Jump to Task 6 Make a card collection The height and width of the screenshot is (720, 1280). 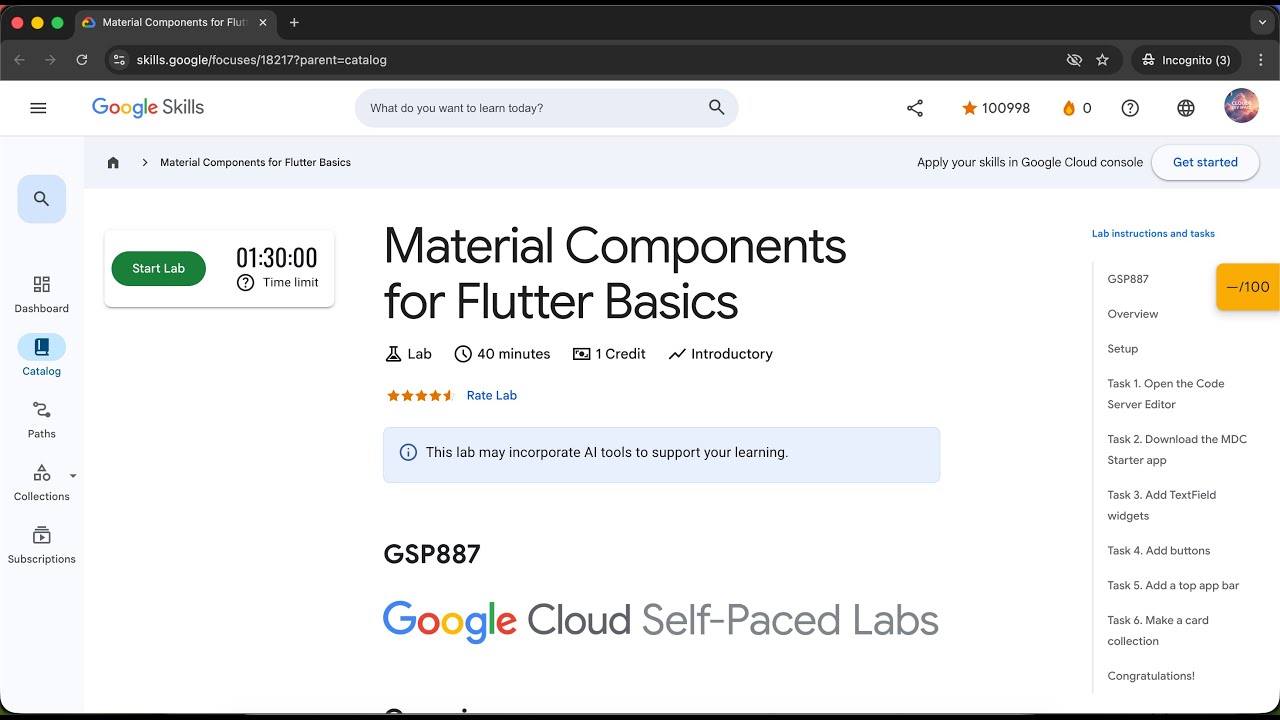point(1158,631)
